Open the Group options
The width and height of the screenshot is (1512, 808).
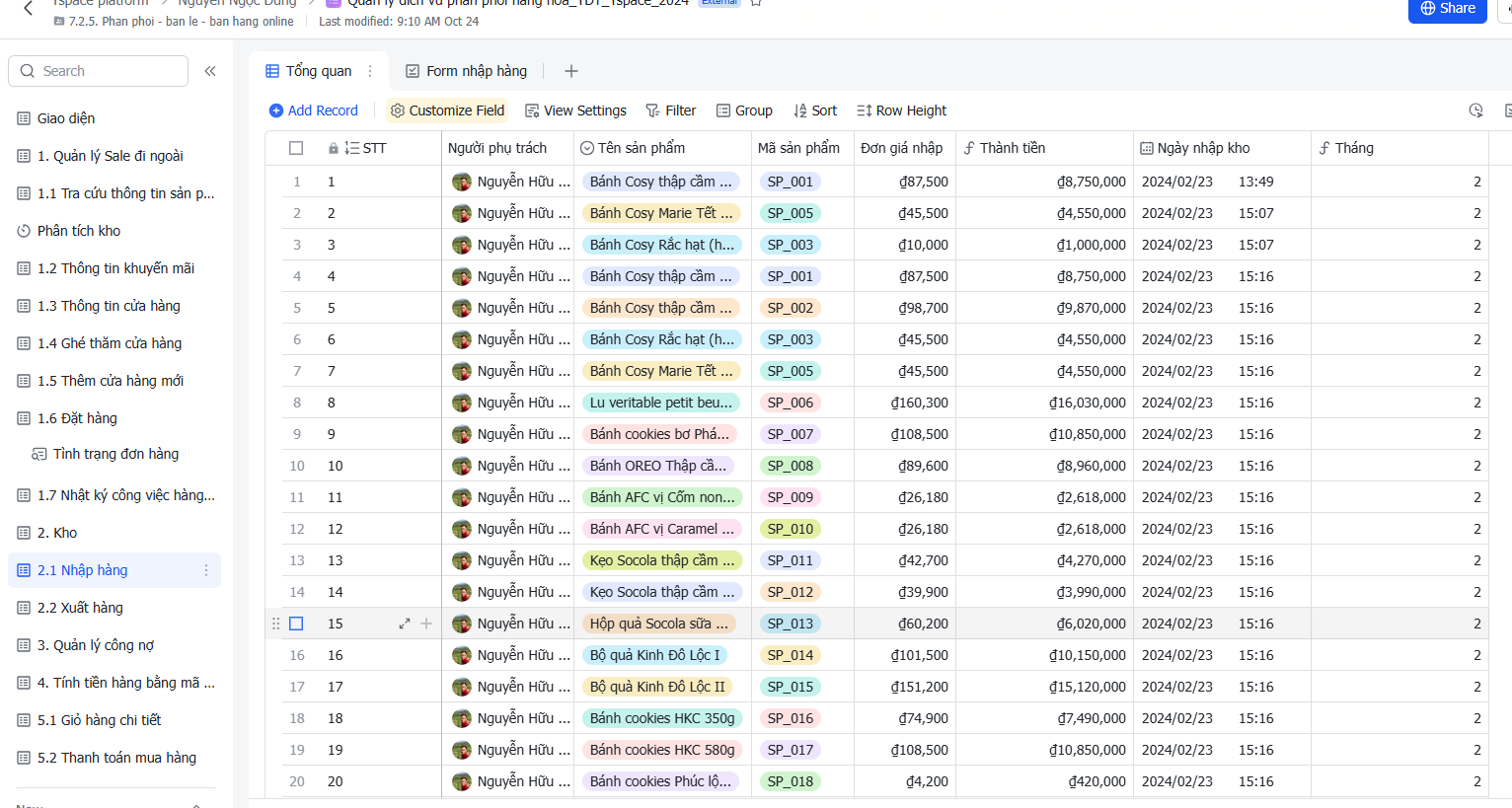[x=744, y=110]
